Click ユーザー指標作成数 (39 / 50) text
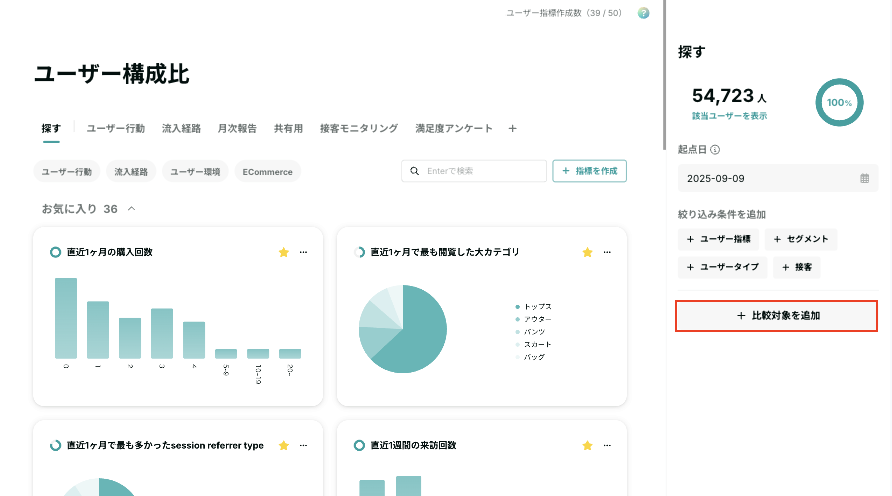This screenshot has height=496, width=892. [x=564, y=13]
